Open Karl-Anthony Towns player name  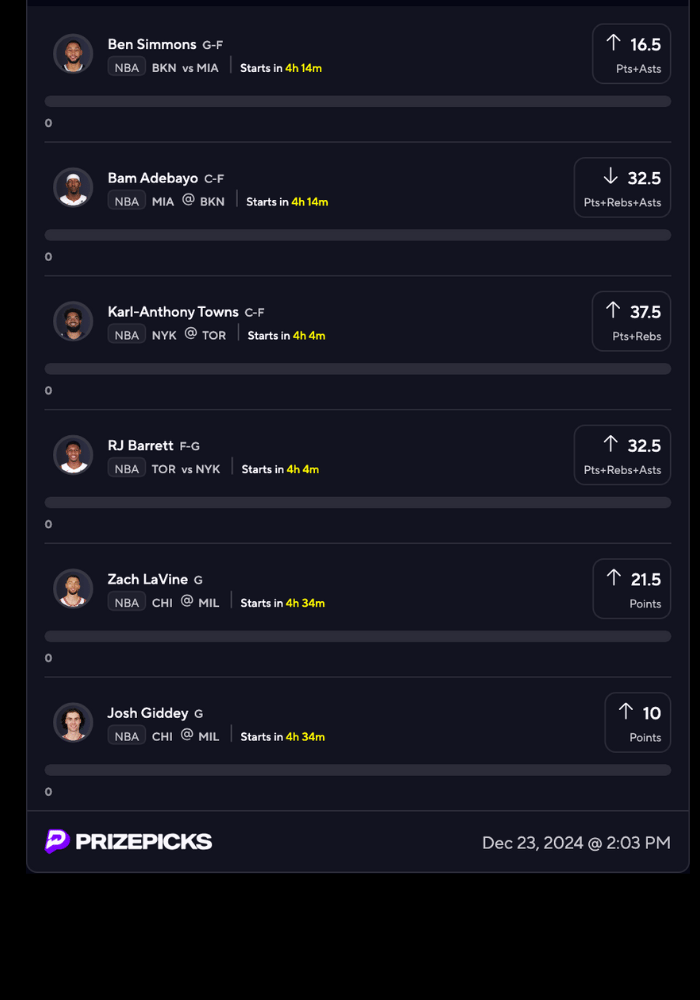point(174,312)
